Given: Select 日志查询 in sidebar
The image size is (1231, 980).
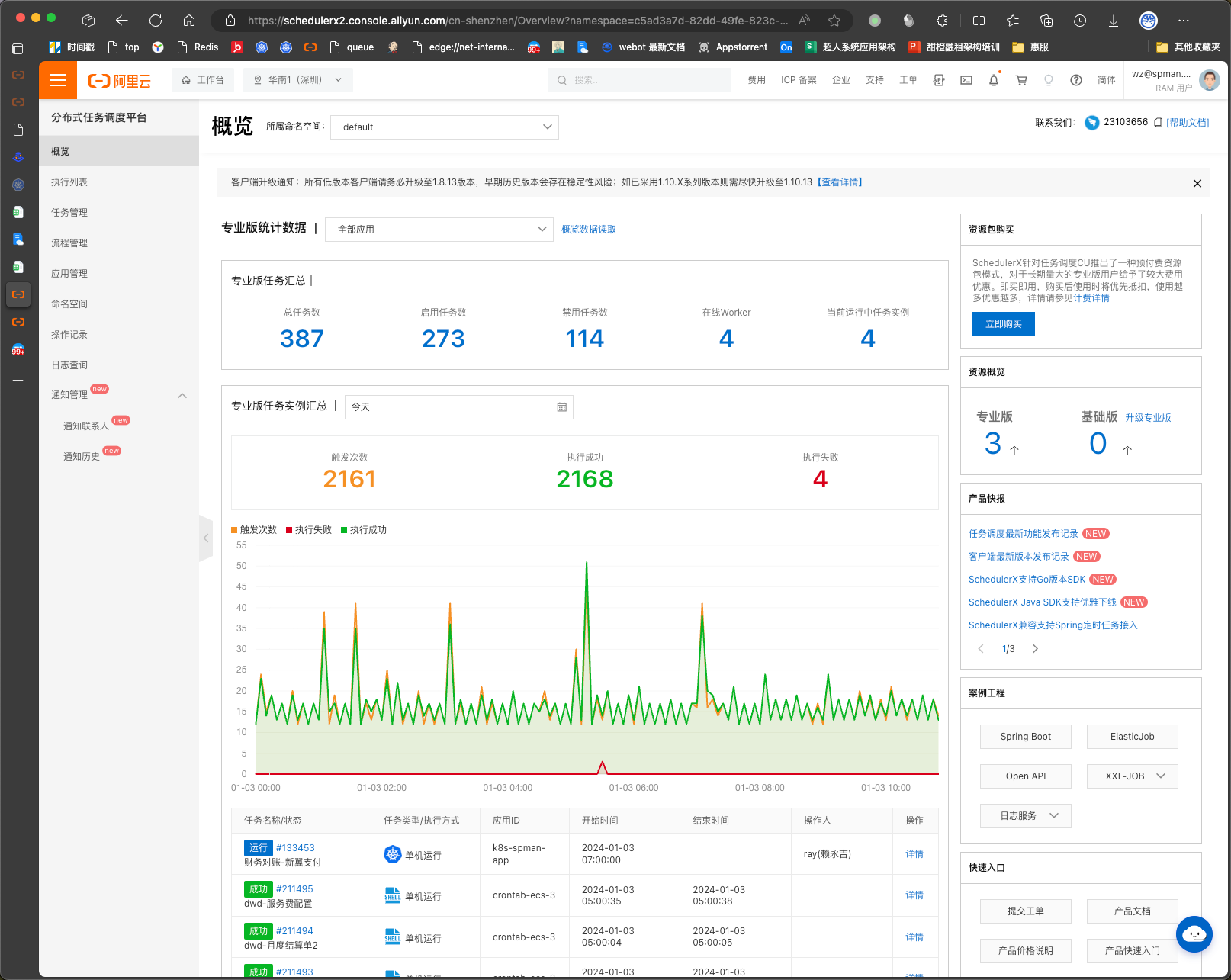Looking at the screenshot, I should point(119,365).
